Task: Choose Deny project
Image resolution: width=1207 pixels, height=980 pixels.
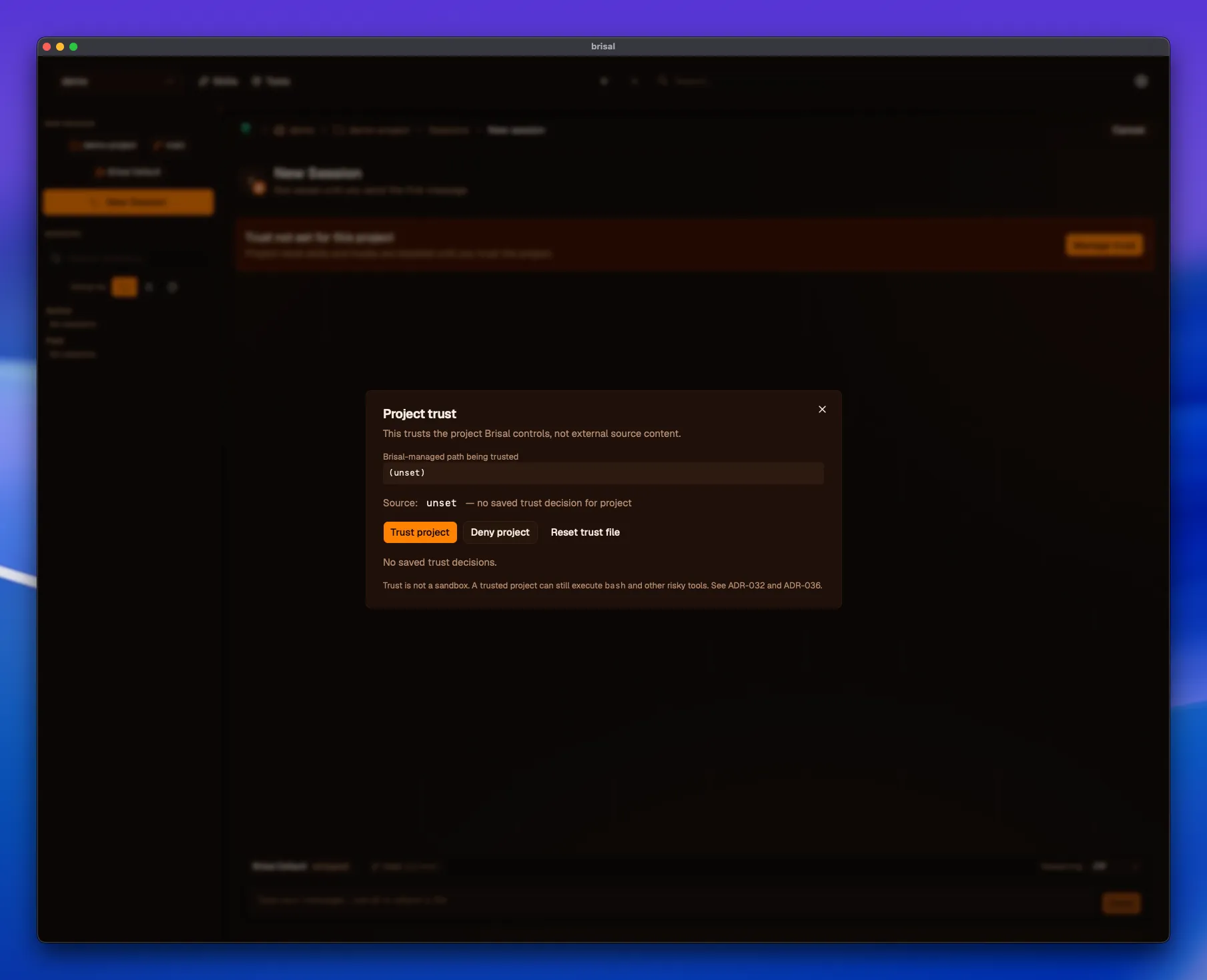Action: pyautogui.click(x=500, y=532)
